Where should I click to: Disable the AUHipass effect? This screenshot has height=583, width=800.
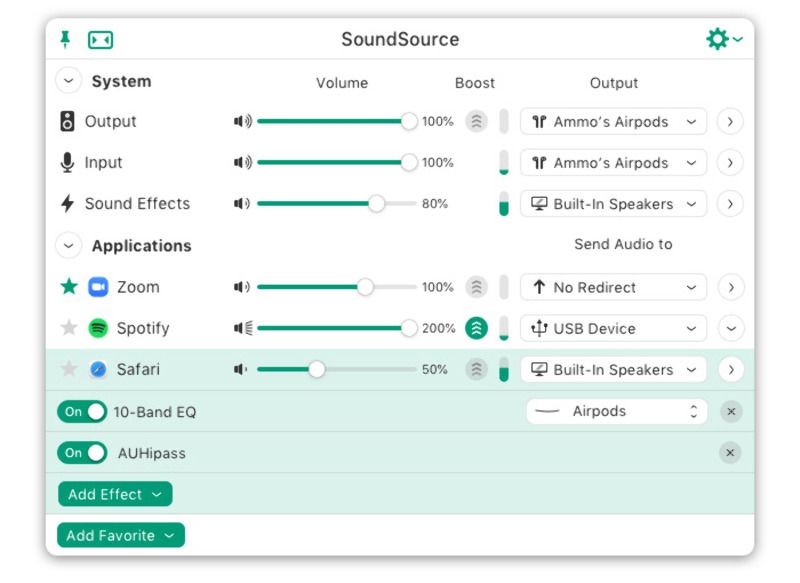83,453
